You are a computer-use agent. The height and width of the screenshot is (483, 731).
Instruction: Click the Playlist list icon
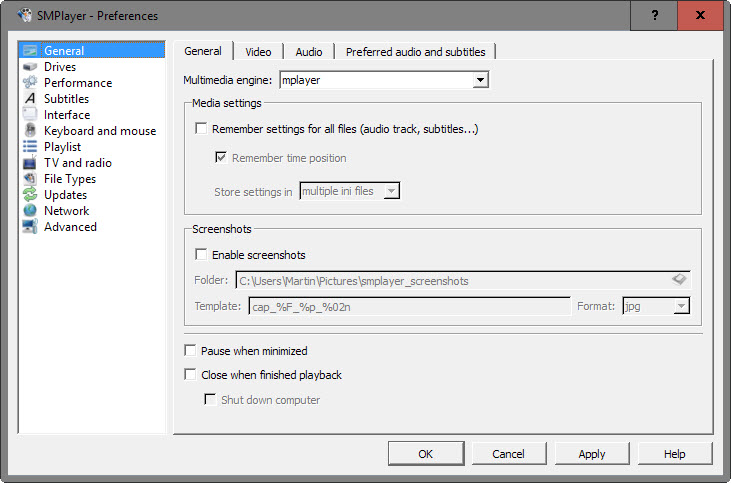tap(30, 146)
